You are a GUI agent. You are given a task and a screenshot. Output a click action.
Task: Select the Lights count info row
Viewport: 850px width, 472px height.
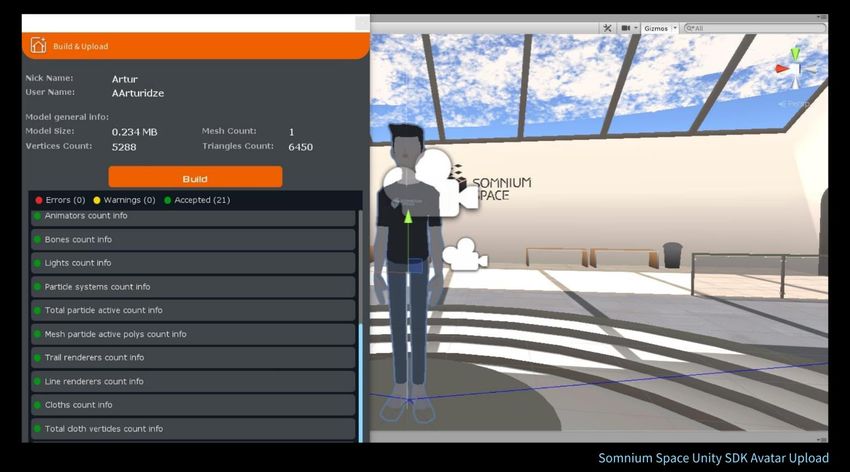tap(193, 263)
